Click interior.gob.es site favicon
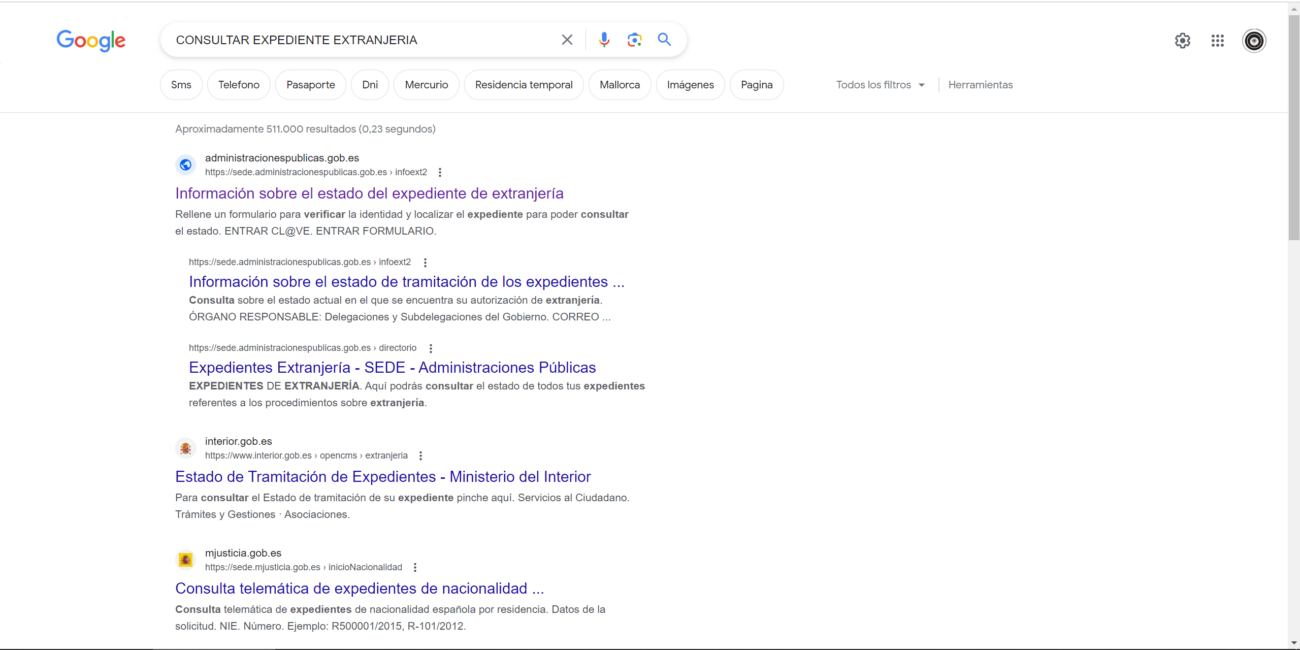 coord(185,449)
